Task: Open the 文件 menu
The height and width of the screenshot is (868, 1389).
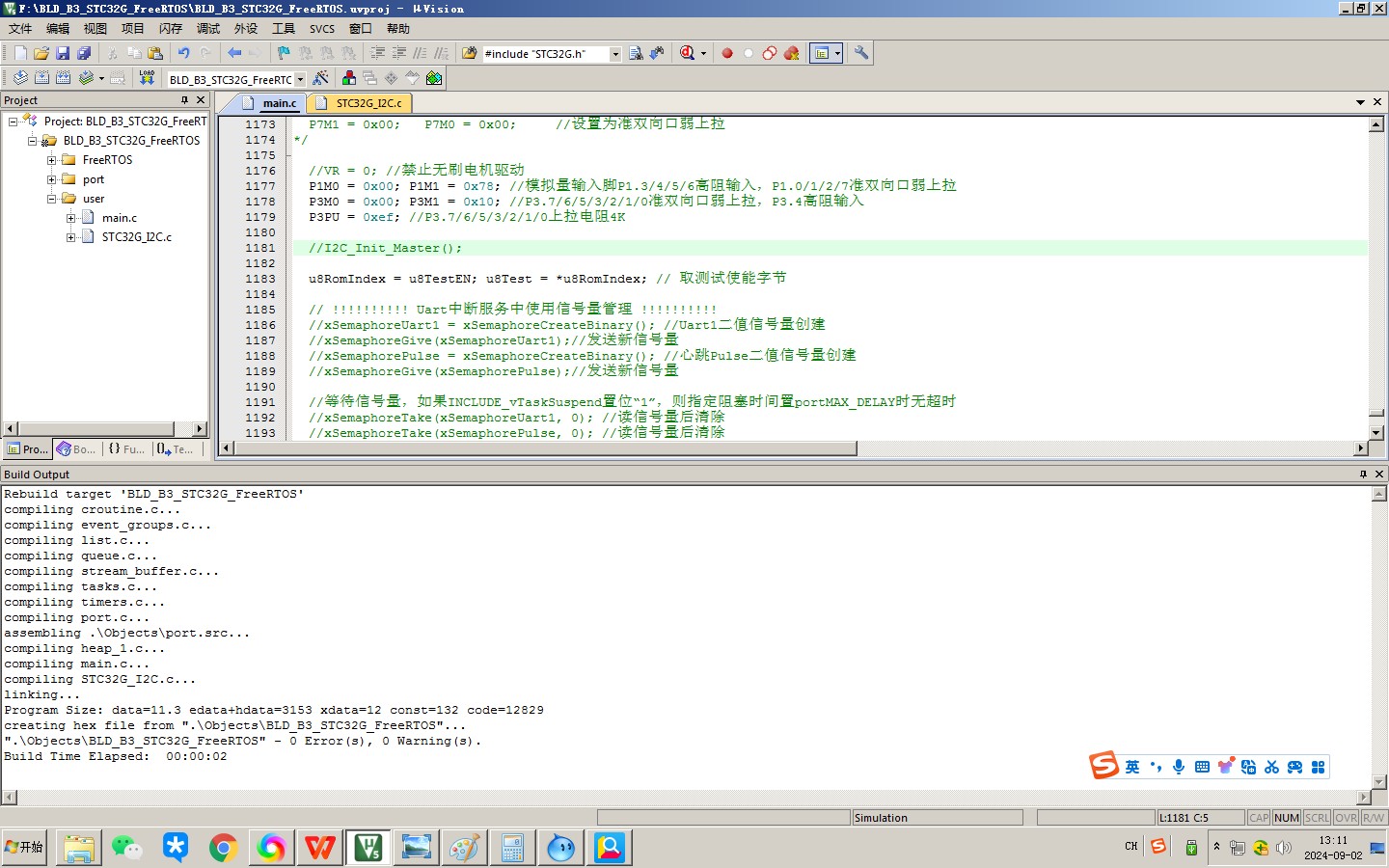Action: 20,29
